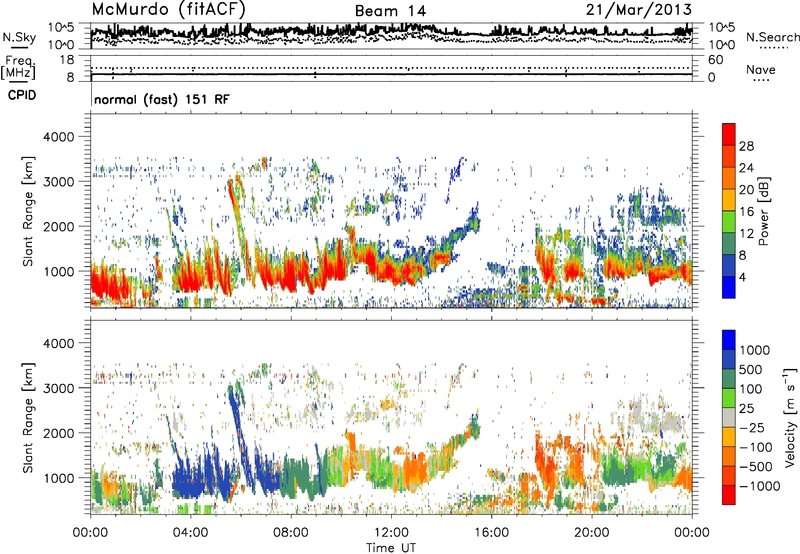The width and height of the screenshot is (800, 554).
Task: Click the "28" label on power colorbar
Action: [x=746, y=146]
